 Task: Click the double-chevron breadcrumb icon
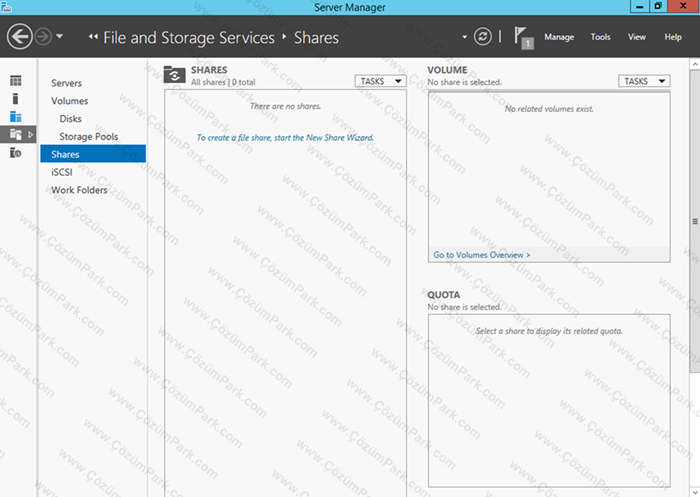pyautogui.click(x=93, y=37)
